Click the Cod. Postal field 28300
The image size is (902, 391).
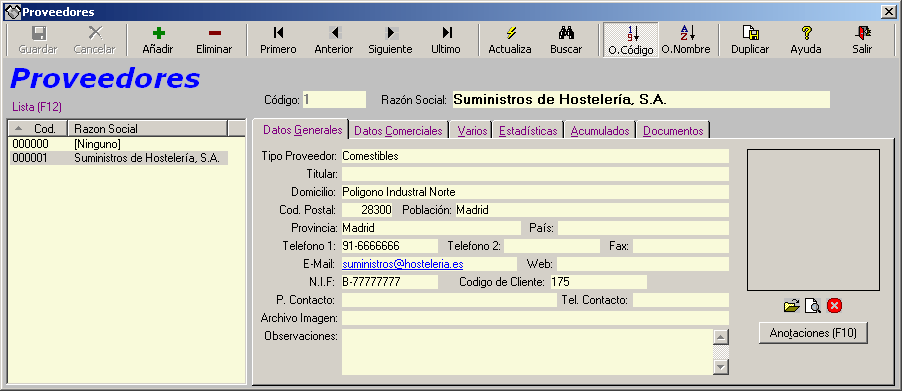tap(367, 210)
